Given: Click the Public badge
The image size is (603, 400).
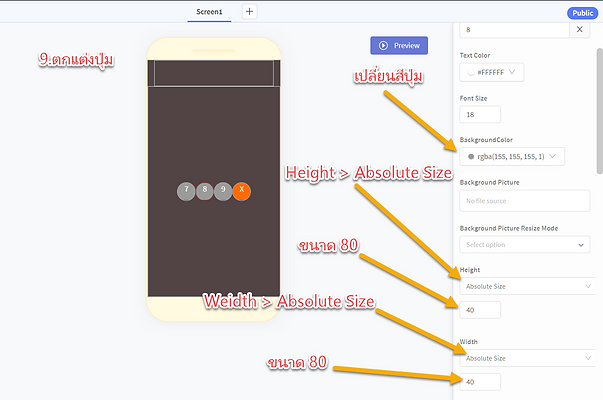Looking at the screenshot, I should (582, 13).
